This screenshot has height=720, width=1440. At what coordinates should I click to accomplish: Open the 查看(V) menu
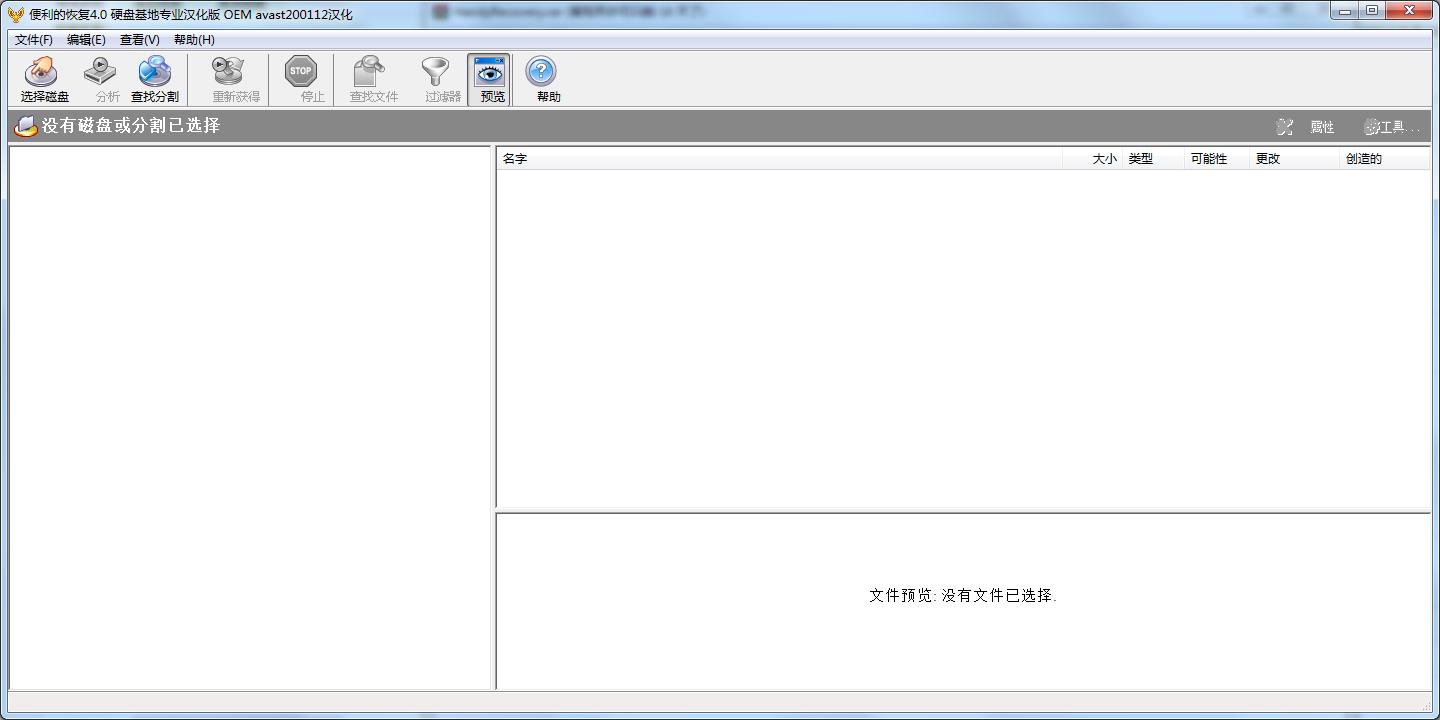coord(140,40)
